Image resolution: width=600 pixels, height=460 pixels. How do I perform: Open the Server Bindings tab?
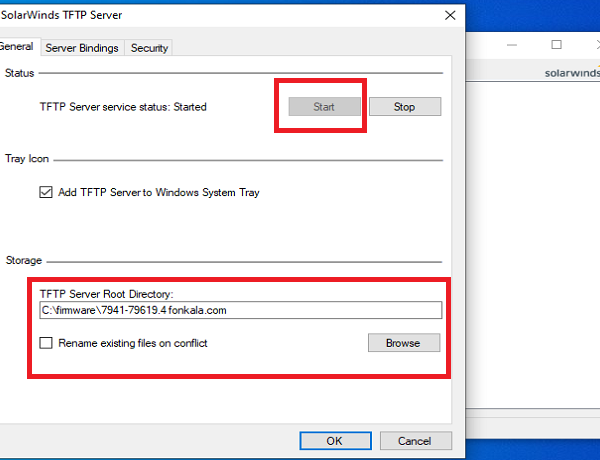tap(82, 47)
